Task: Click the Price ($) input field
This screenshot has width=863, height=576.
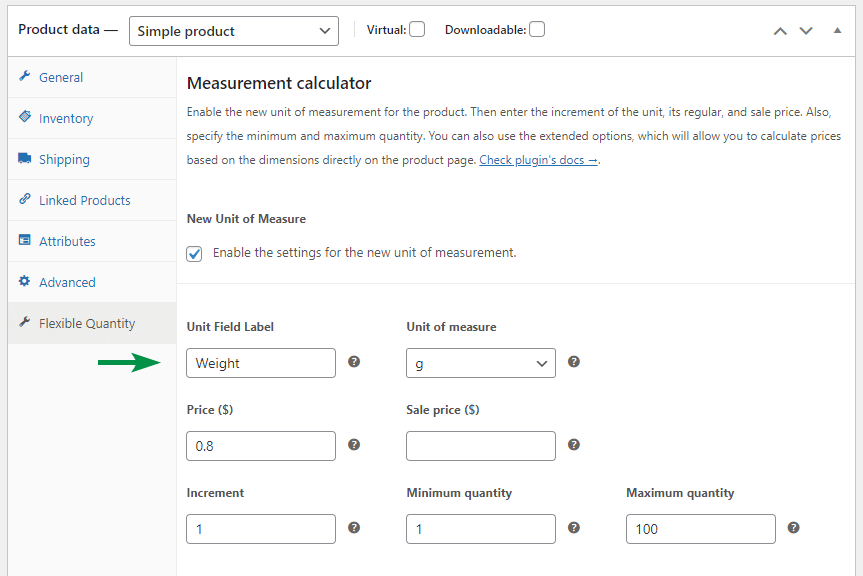Action: pyautogui.click(x=261, y=446)
